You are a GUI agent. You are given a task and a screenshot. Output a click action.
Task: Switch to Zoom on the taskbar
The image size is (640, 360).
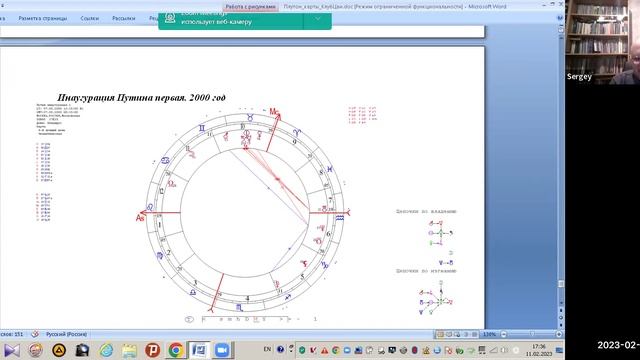pos(222,350)
